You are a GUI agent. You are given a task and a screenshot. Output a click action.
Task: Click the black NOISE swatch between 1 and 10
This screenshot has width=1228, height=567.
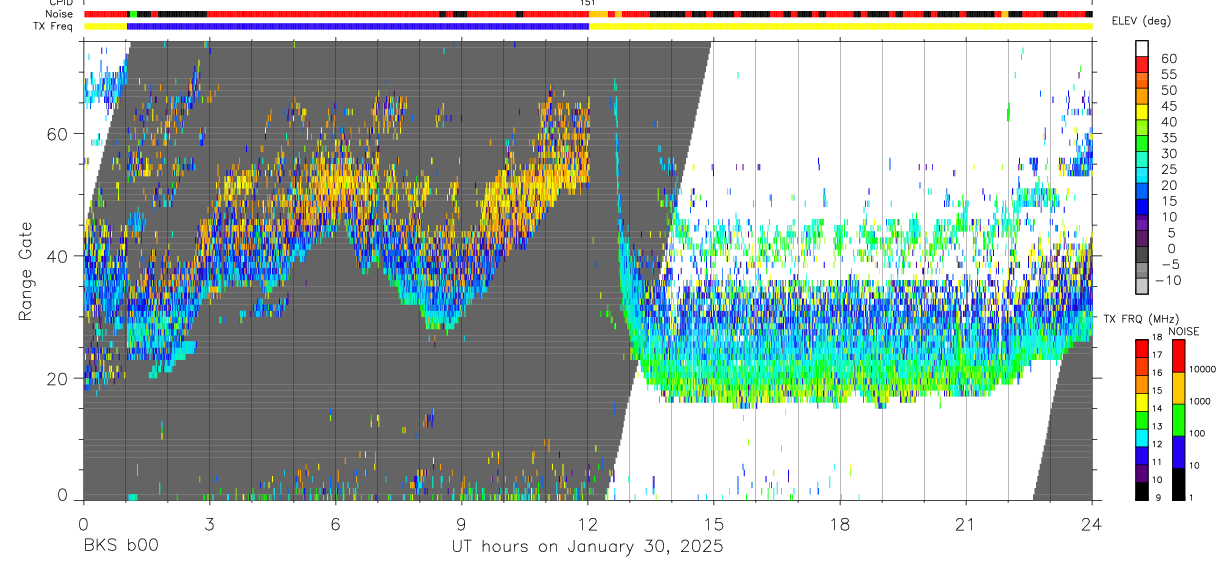[1179, 483]
